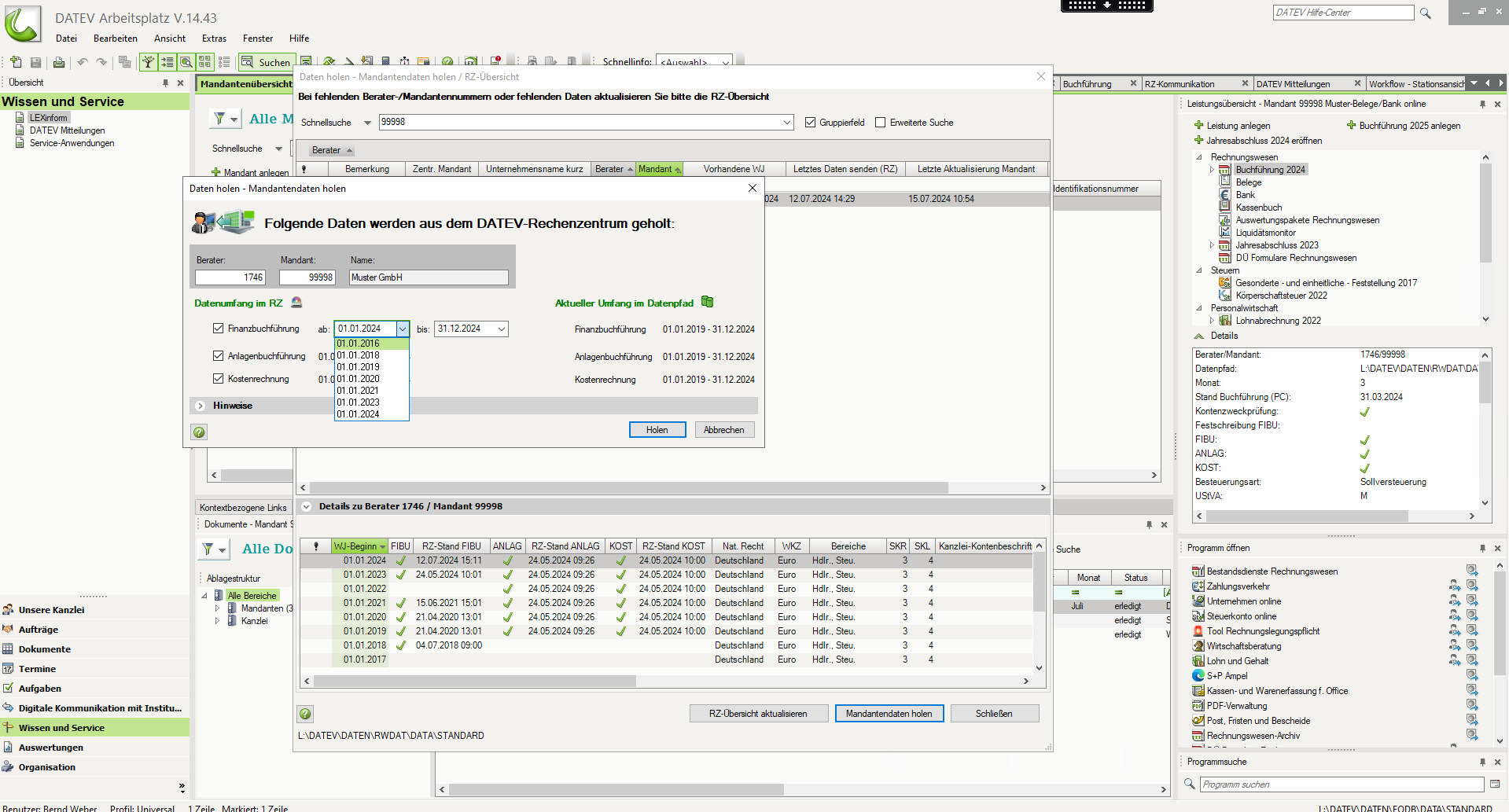Click the filter funnel icon next to Alle Do

(x=208, y=549)
